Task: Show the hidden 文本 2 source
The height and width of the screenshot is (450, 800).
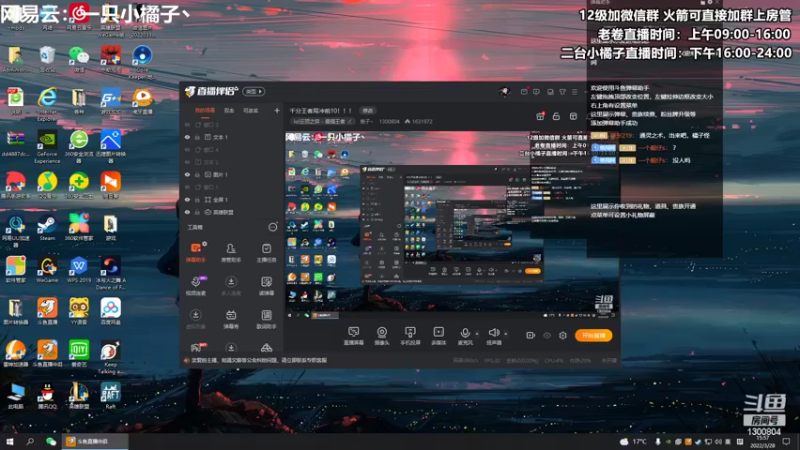Action: (187, 162)
